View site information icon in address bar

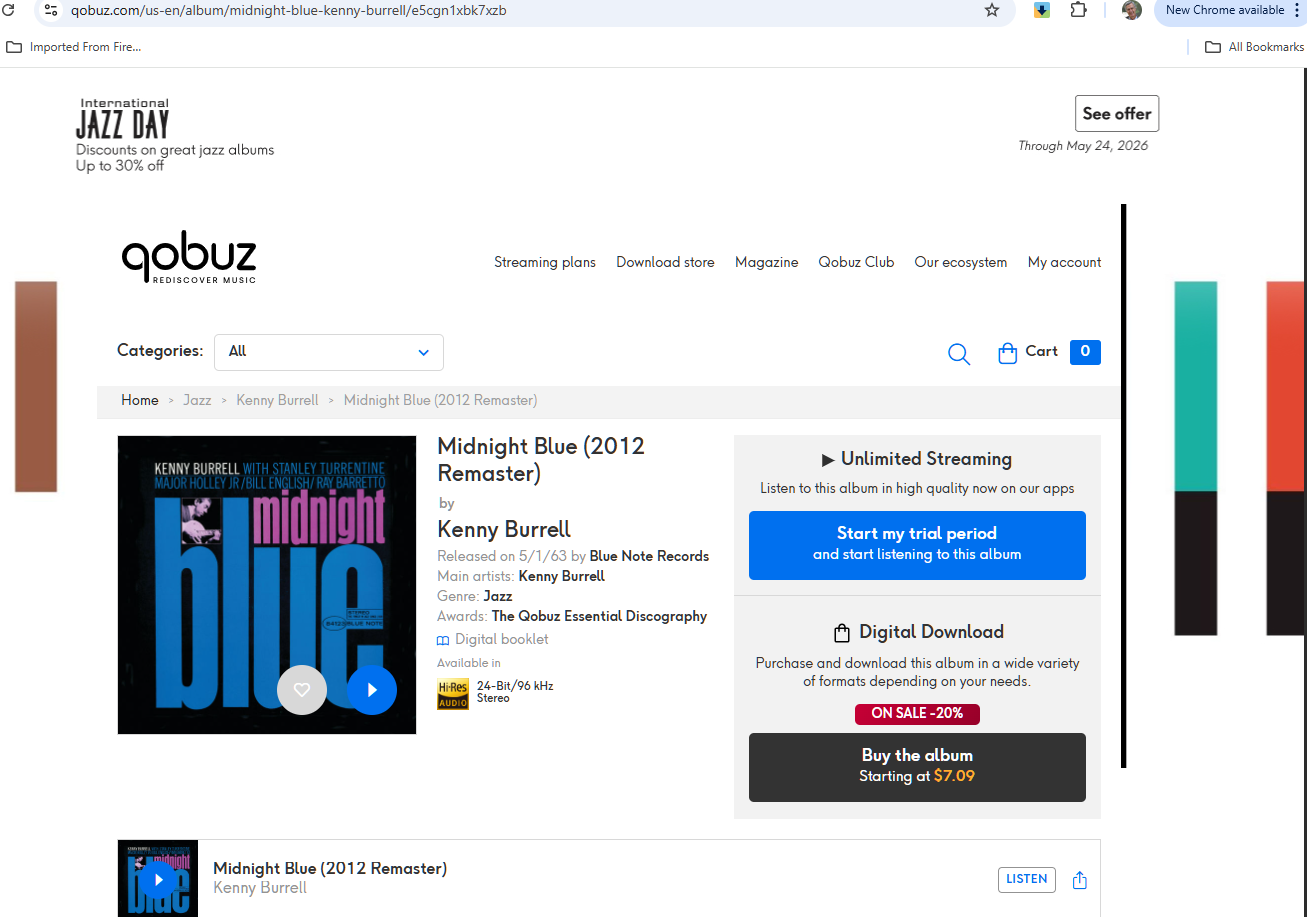click(x=51, y=10)
